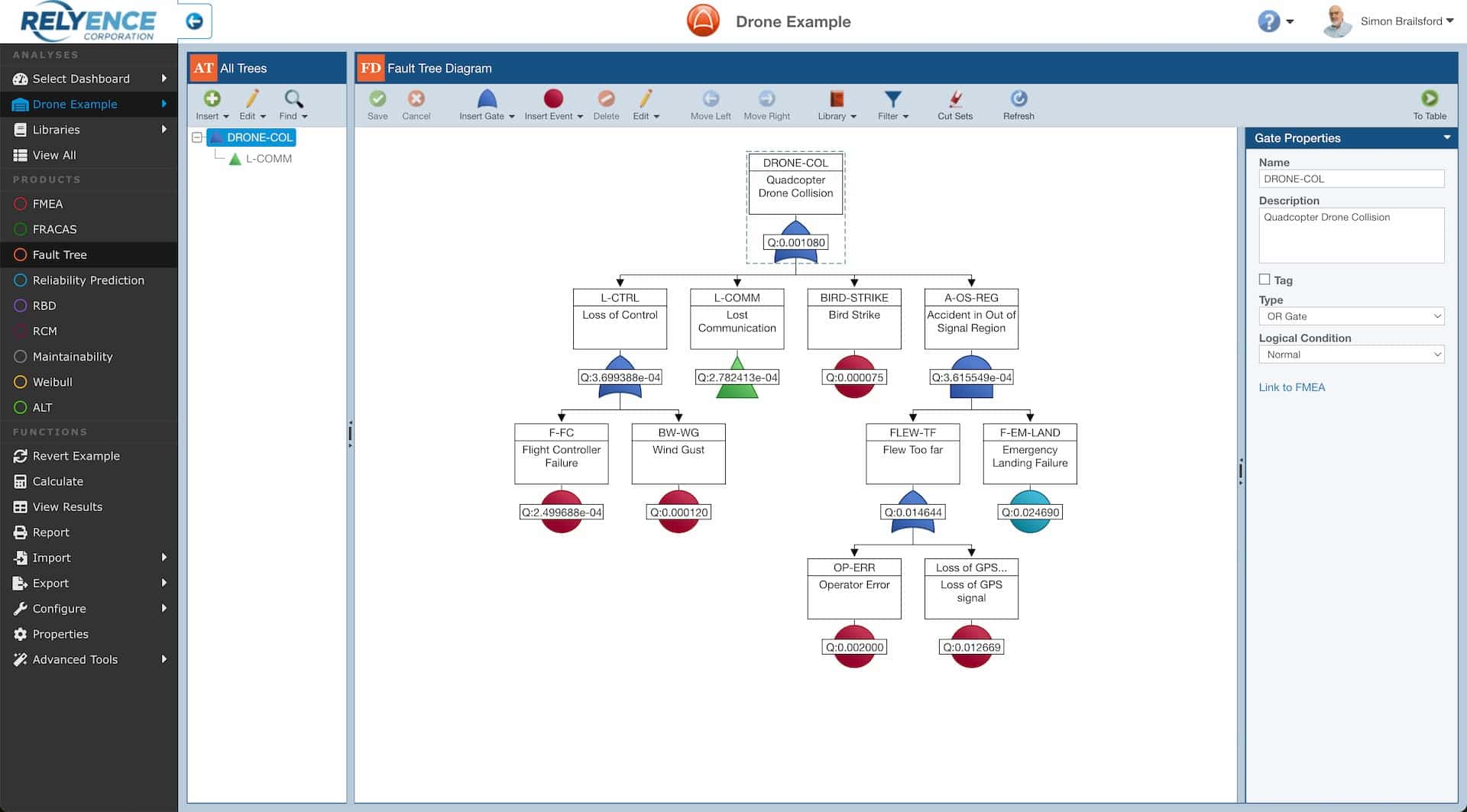The height and width of the screenshot is (812, 1467).
Task: Open the Type dropdown showing OR Gate
Action: 1351,316
